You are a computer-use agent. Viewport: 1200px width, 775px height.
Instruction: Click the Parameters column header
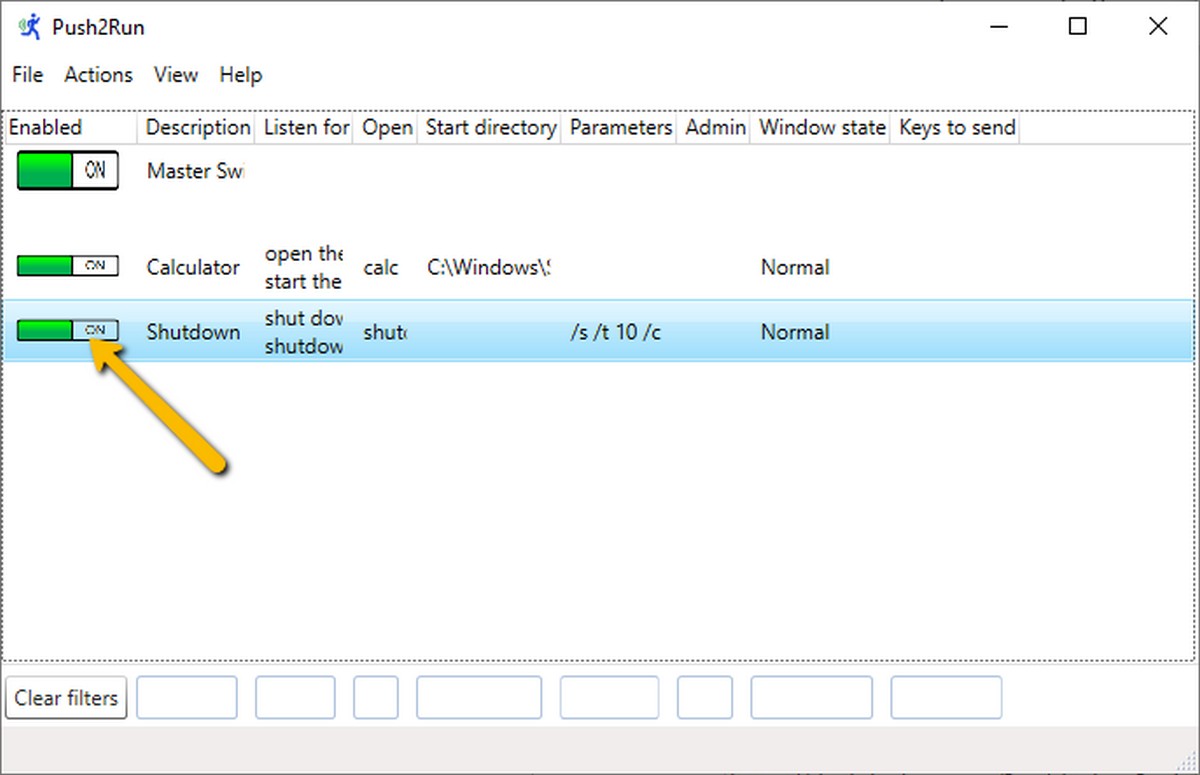[620, 128]
